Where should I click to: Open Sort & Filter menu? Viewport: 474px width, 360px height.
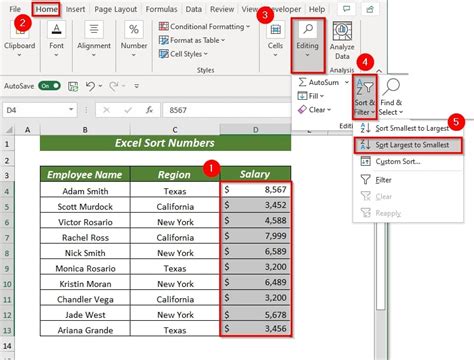(365, 97)
